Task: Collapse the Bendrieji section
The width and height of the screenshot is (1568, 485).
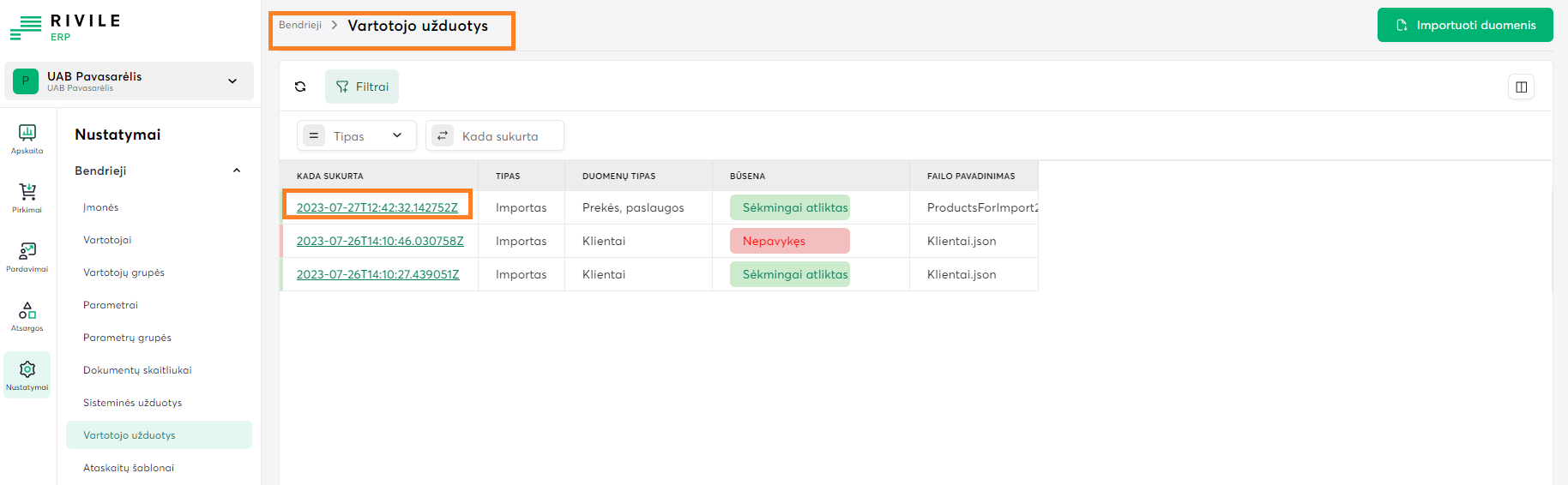Action: pos(237,171)
